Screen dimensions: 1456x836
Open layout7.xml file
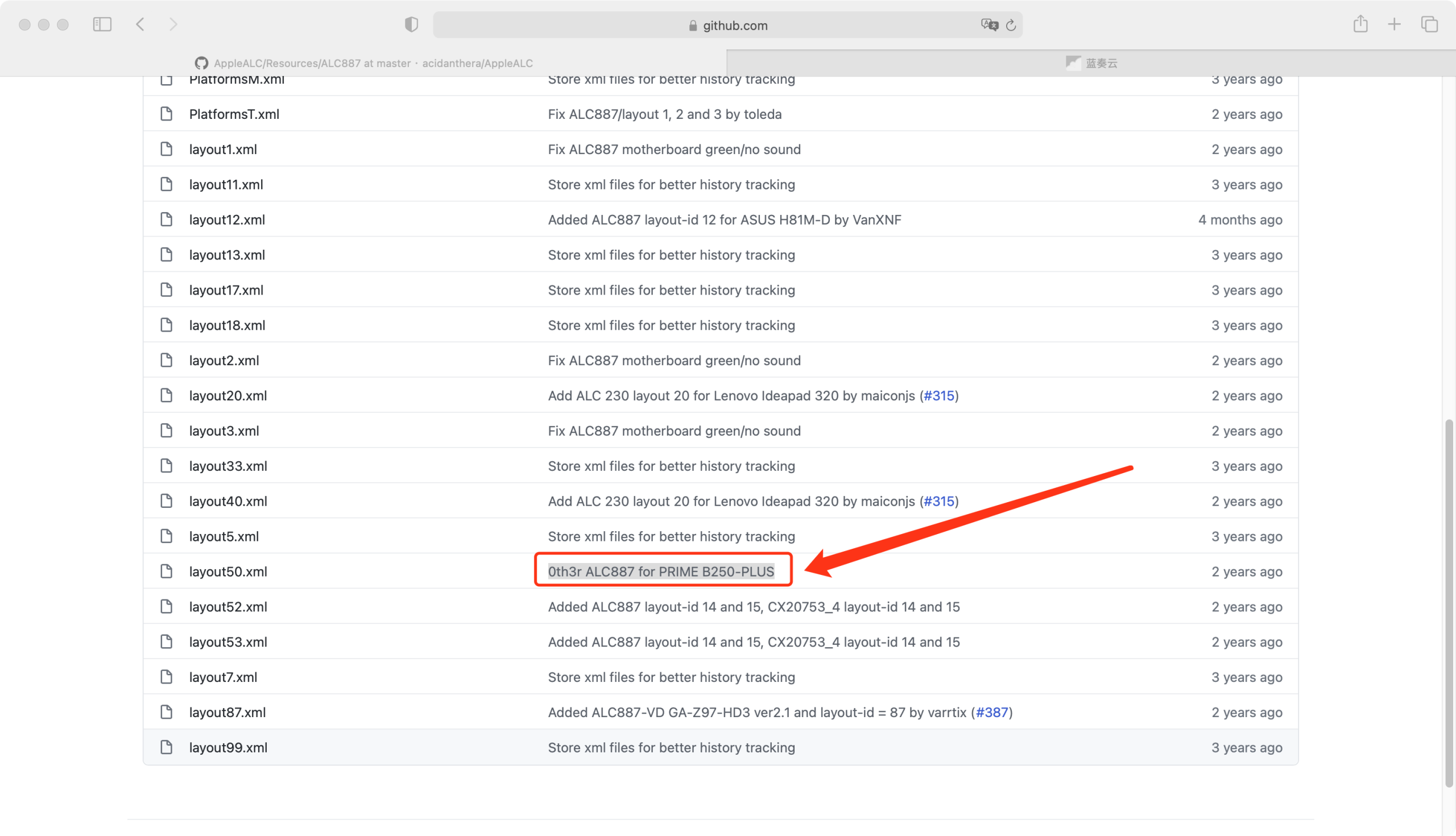point(224,677)
